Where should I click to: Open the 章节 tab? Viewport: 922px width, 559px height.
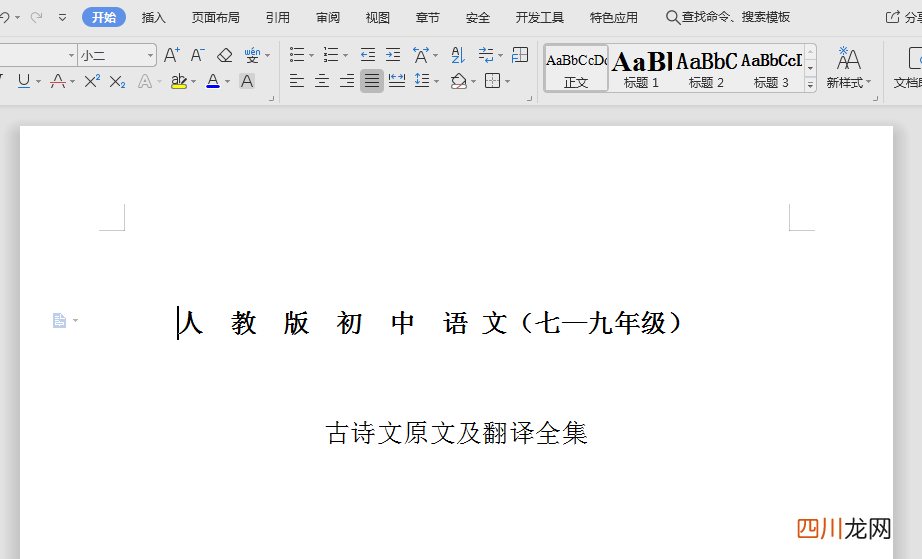(427, 18)
